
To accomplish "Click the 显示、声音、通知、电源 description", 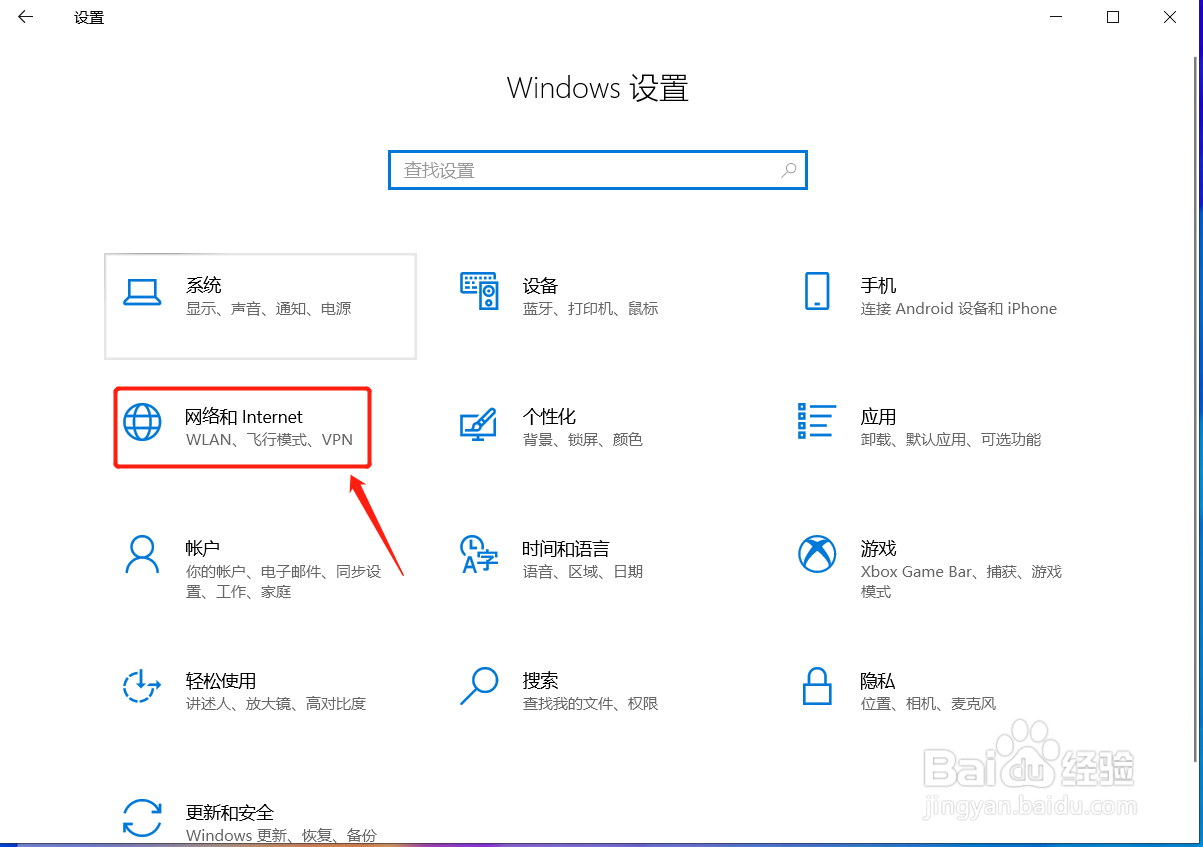I will [x=269, y=309].
